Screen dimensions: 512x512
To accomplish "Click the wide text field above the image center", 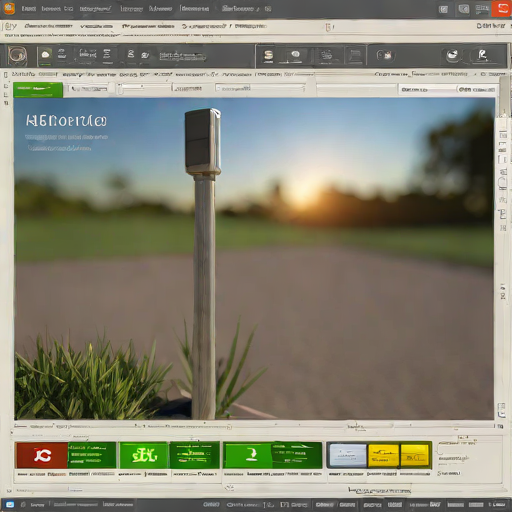I will pos(260,89).
